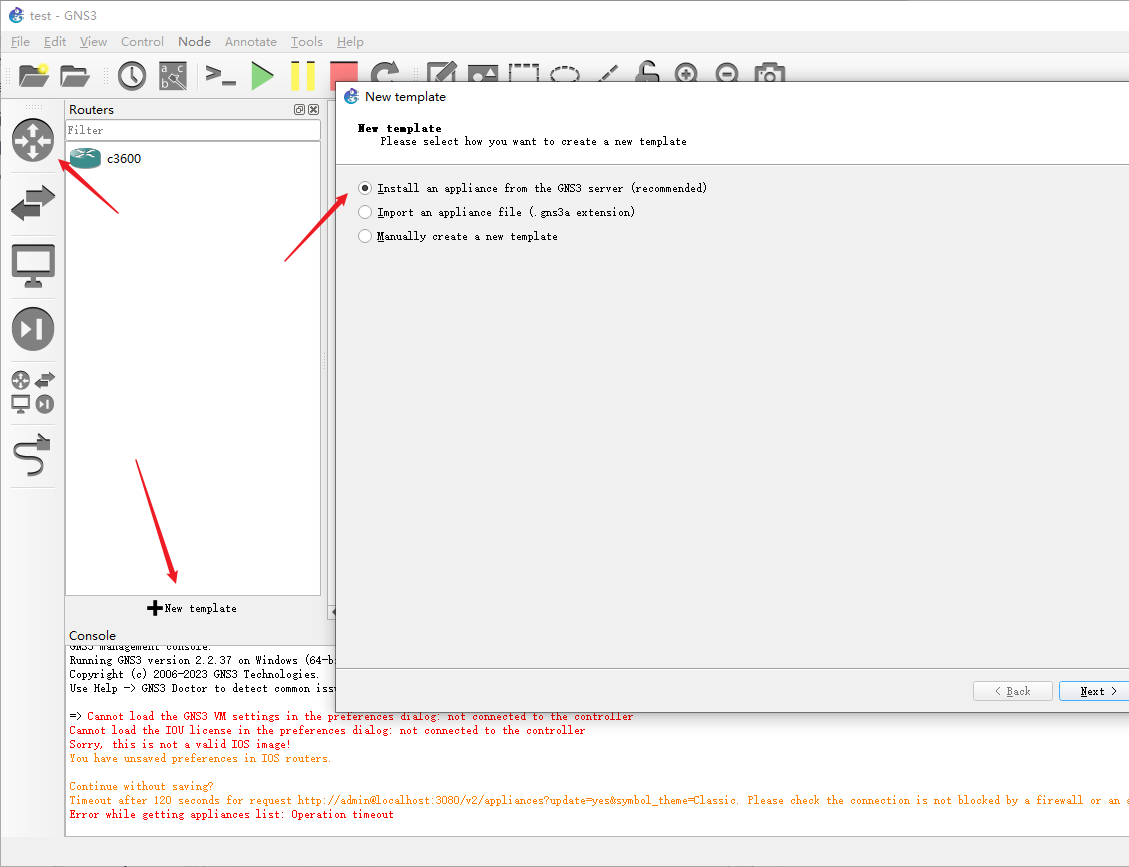The width and height of the screenshot is (1129, 867).
Task: Open the Manage snapshots clock icon
Action: (x=132, y=76)
